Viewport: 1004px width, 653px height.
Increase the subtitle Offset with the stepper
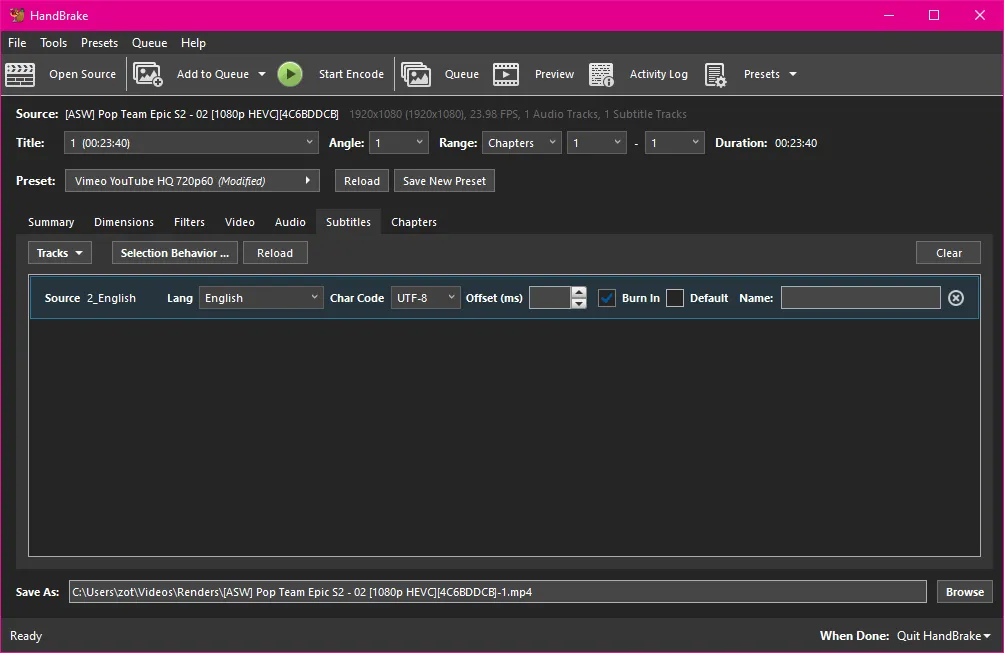click(x=578, y=292)
